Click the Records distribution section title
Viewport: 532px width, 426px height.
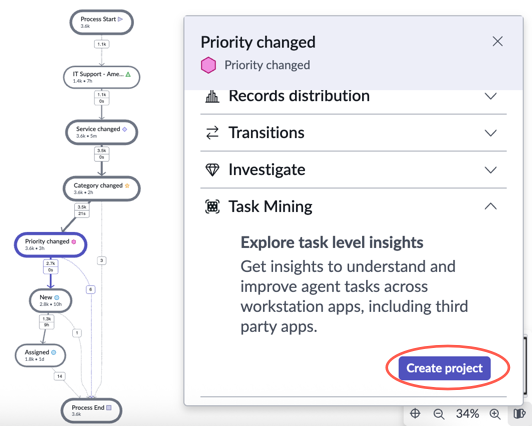(299, 96)
